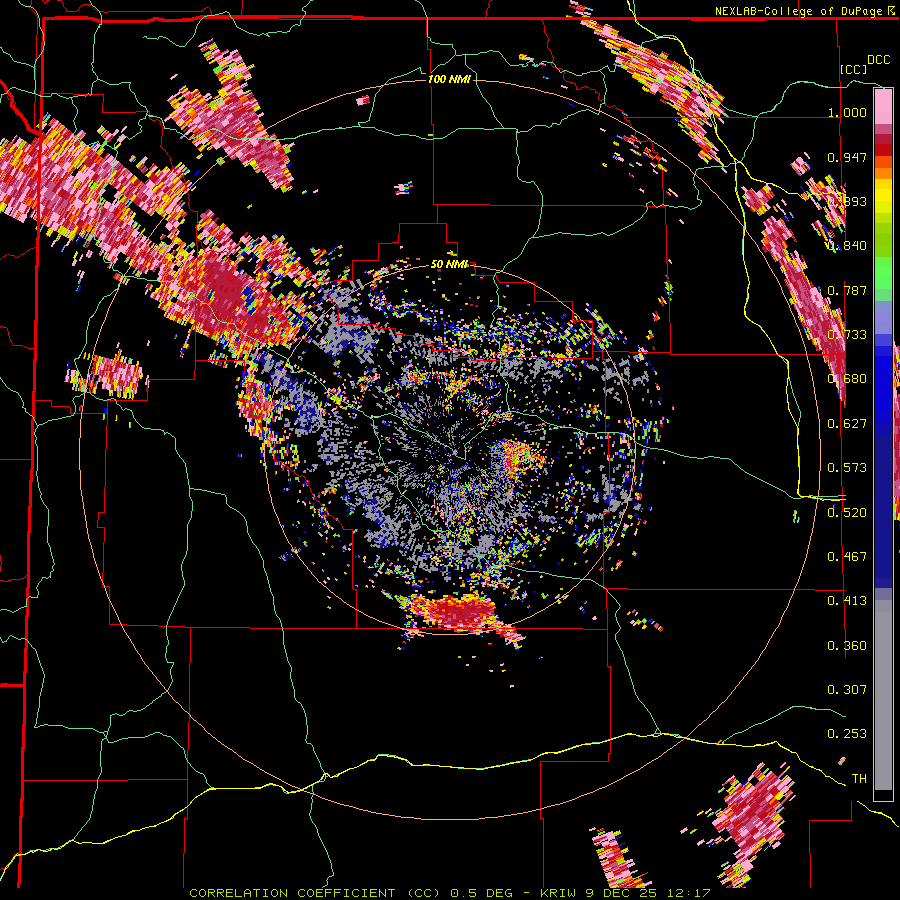The height and width of the screenshot is (900, 900).
Task: Select the 0.680 legend value
Action: pyautogui.click(x=847, y=379)
